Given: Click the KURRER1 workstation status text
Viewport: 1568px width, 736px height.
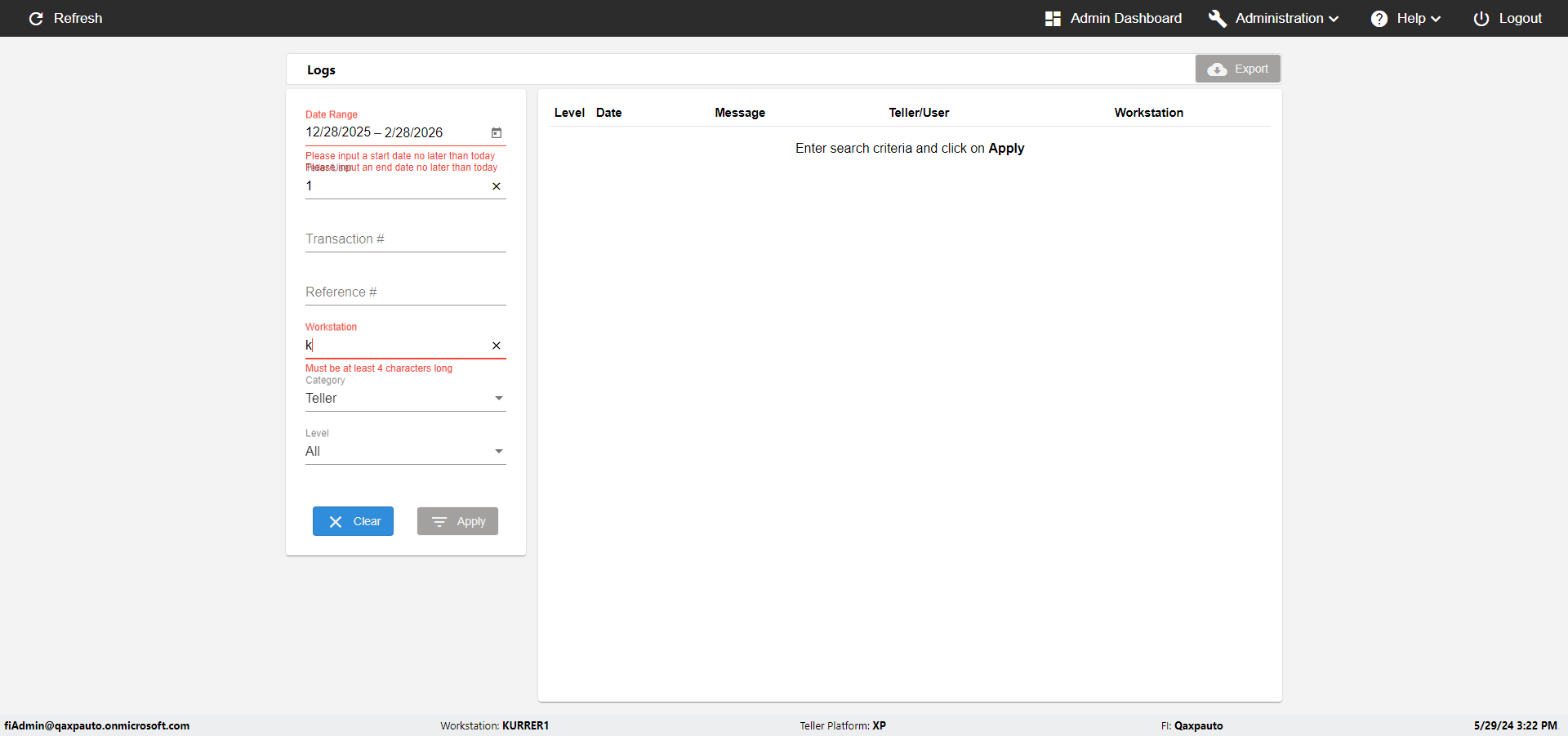Looking at the screenshot, I should pos(494,725).
